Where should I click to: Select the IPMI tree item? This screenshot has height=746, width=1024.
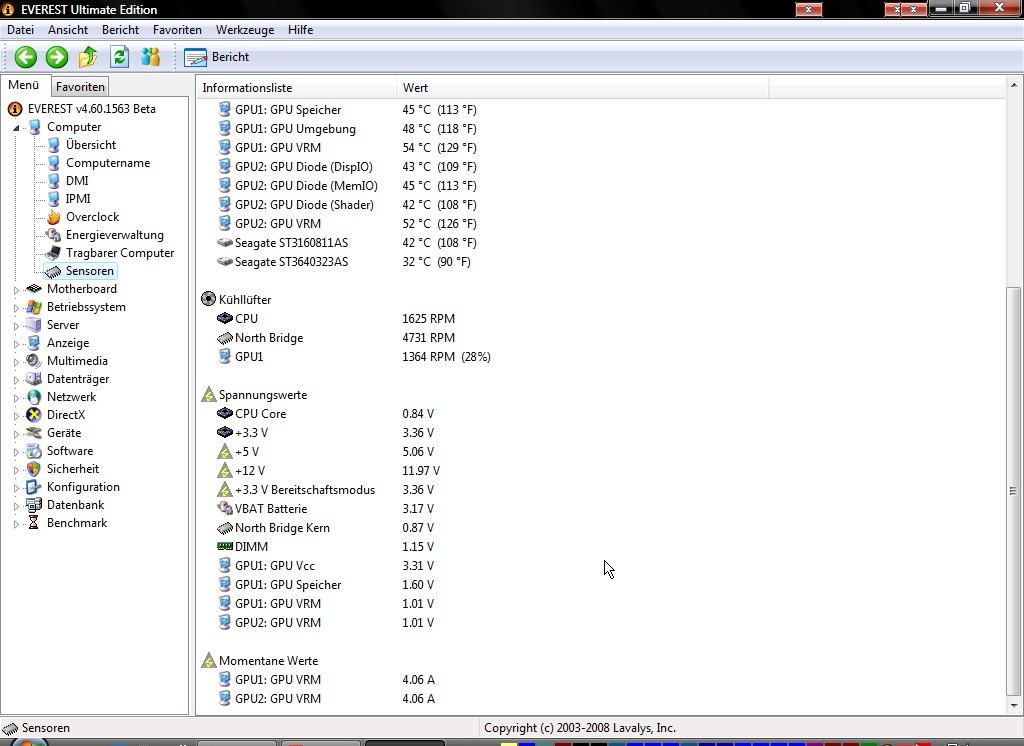78,199
